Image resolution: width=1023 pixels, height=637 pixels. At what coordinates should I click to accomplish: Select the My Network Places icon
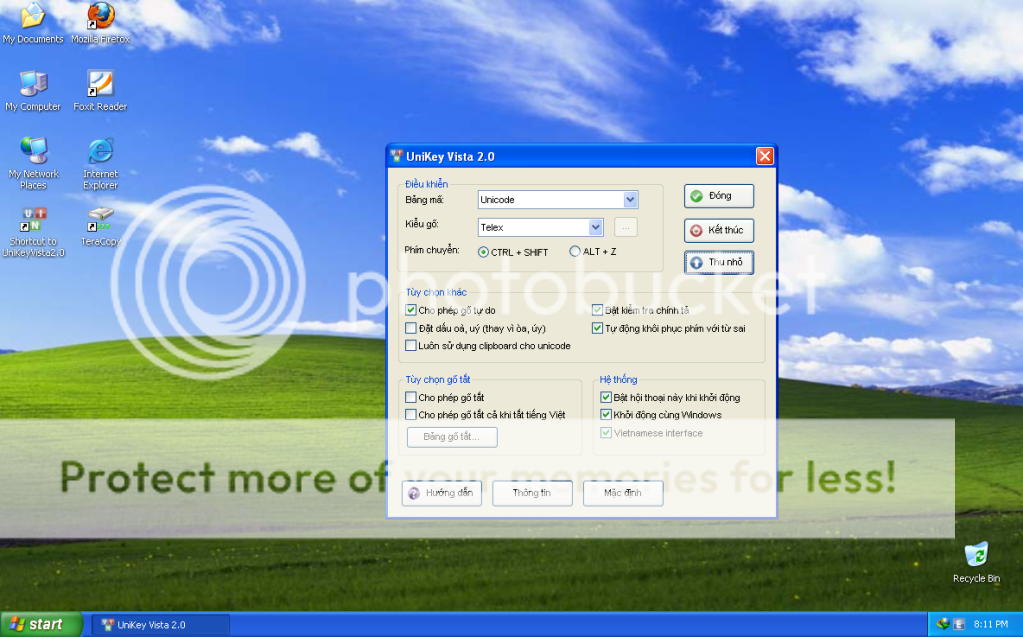point(33,163)
